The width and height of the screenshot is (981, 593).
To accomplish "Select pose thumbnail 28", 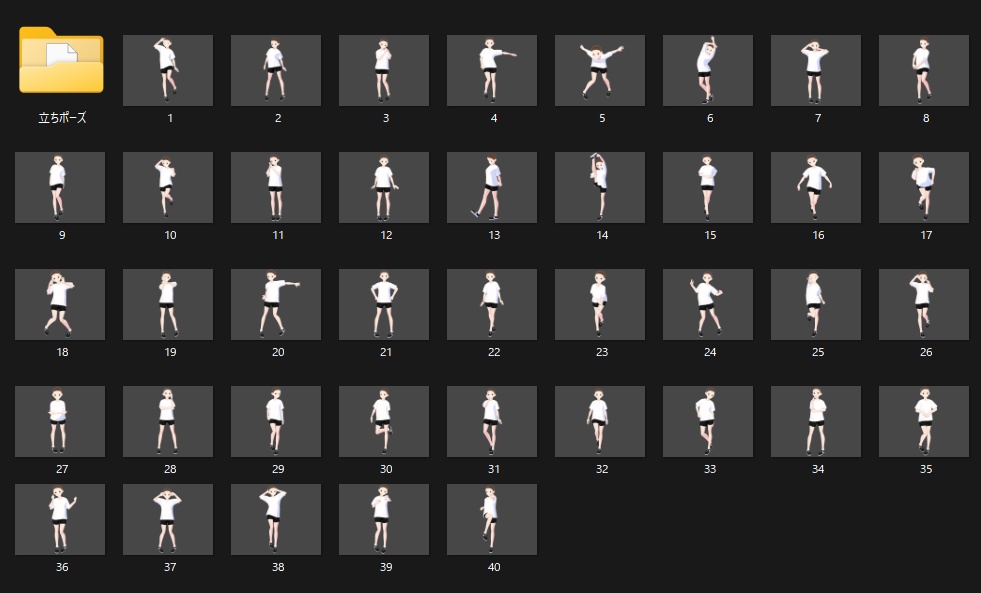I will (168, 421).
